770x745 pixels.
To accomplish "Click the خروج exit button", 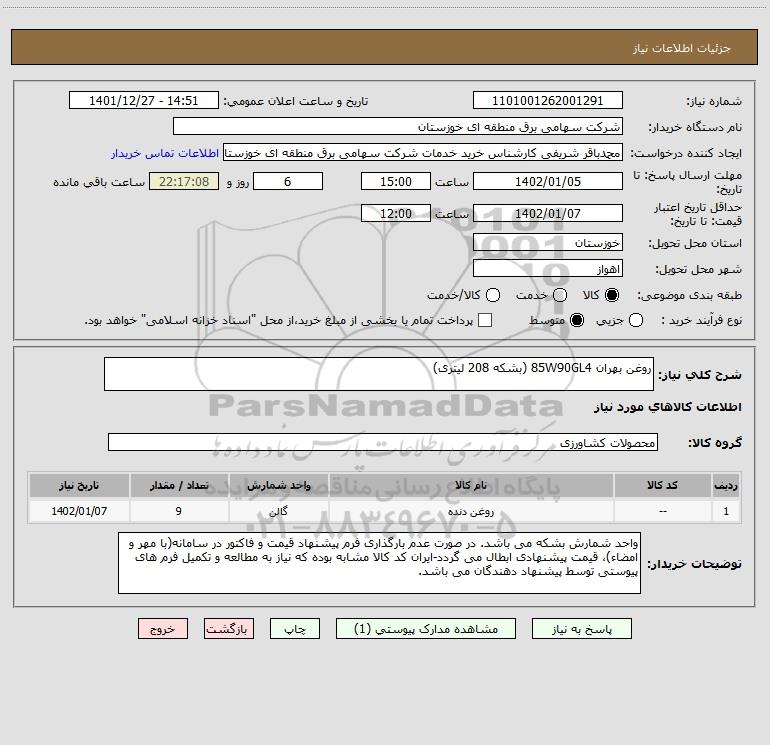I will click(x=163, y=629).
